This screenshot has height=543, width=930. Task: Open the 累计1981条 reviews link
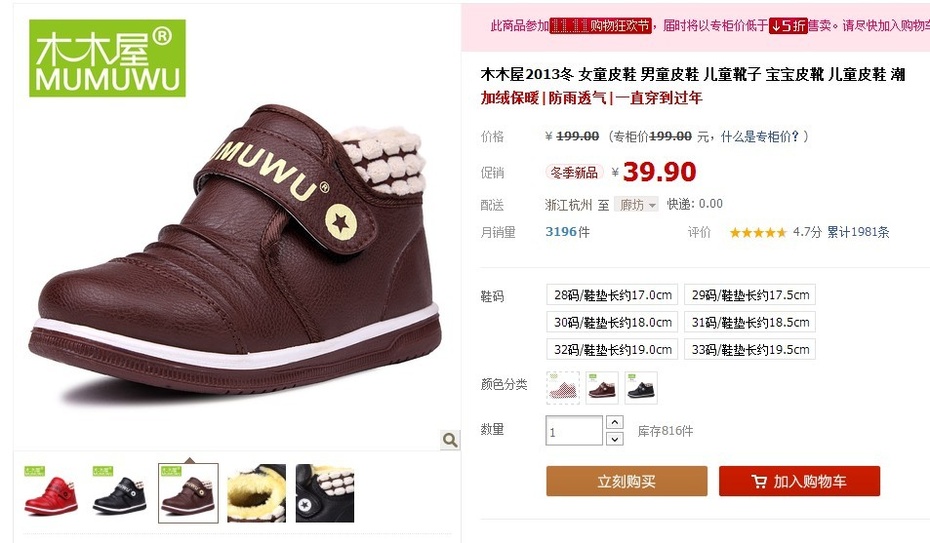coord(858,232)
